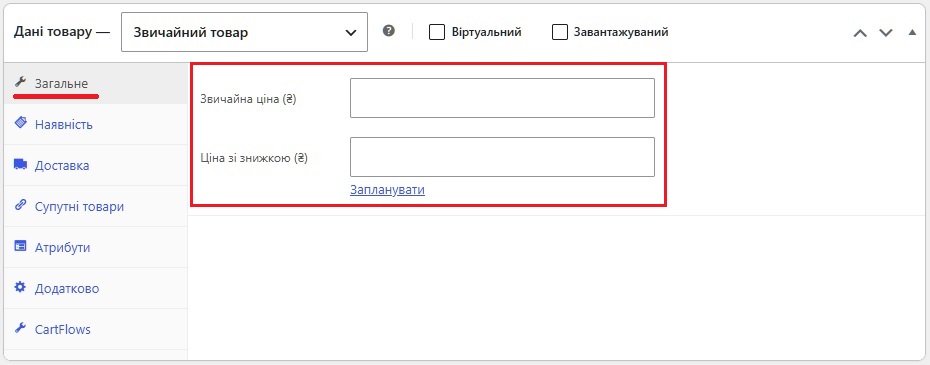The image size is (930, 365).
Task: Open the Супутні товари tab
Action: (x=95, y=207)
